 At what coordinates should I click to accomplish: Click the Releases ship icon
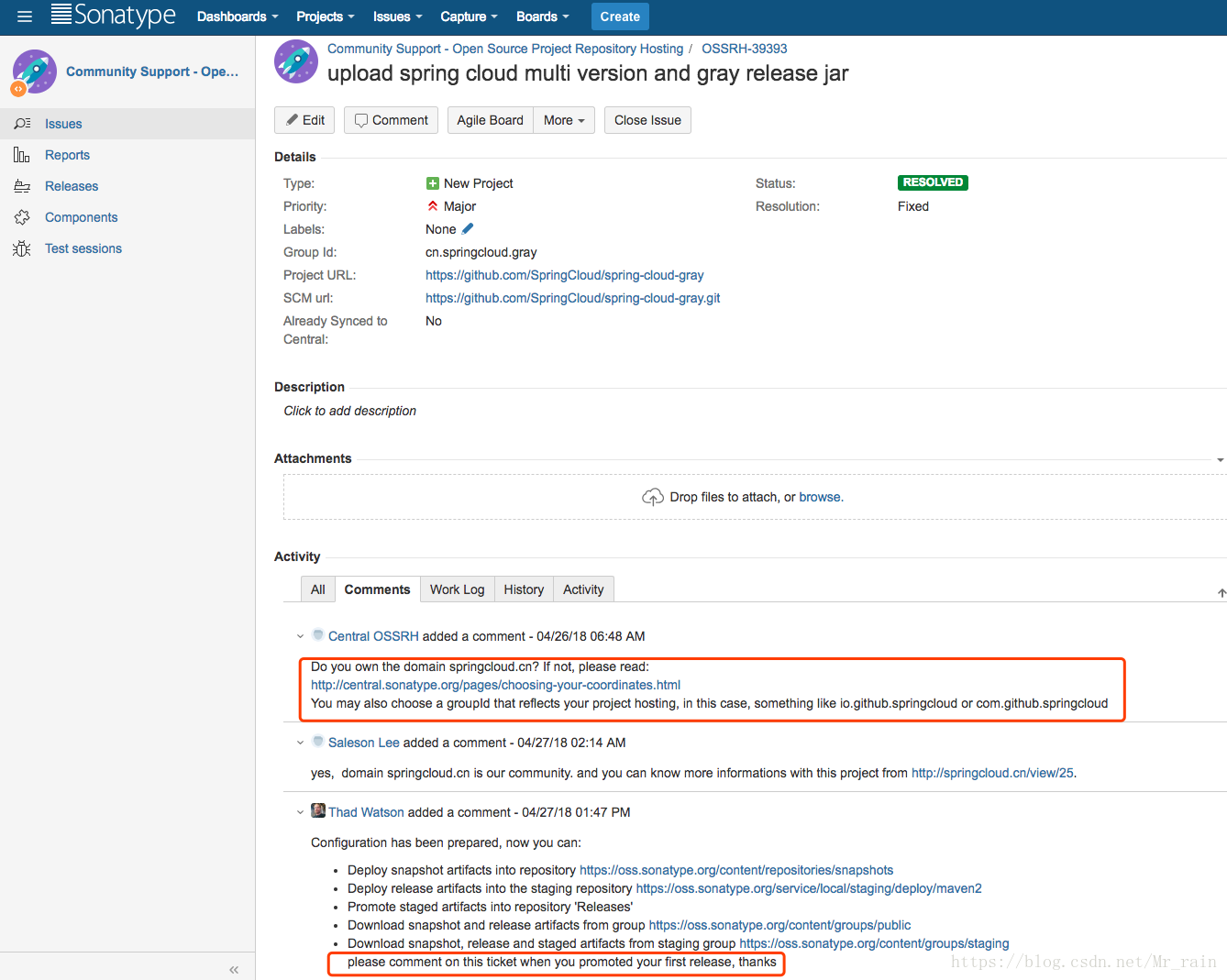(22, 186)
